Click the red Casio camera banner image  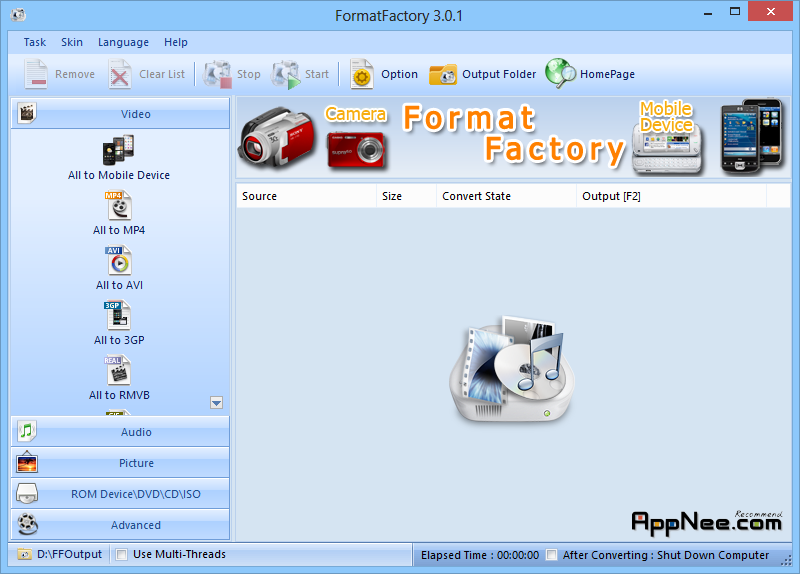pos(356,149)
